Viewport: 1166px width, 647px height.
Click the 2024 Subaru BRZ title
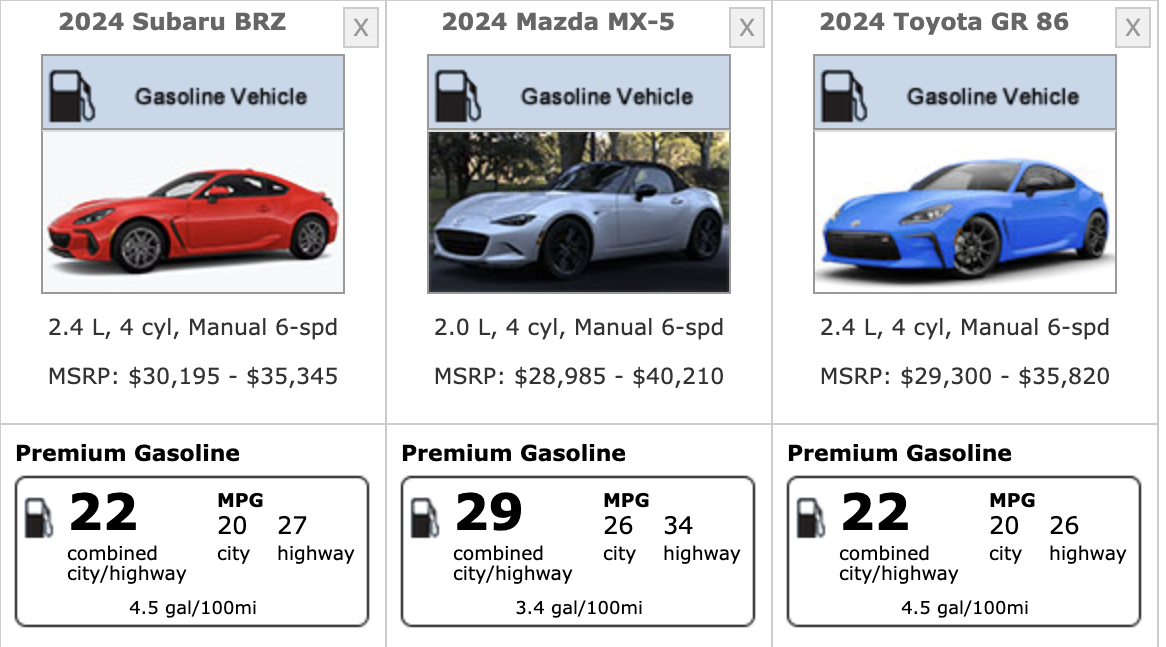(x=172, y=22)
